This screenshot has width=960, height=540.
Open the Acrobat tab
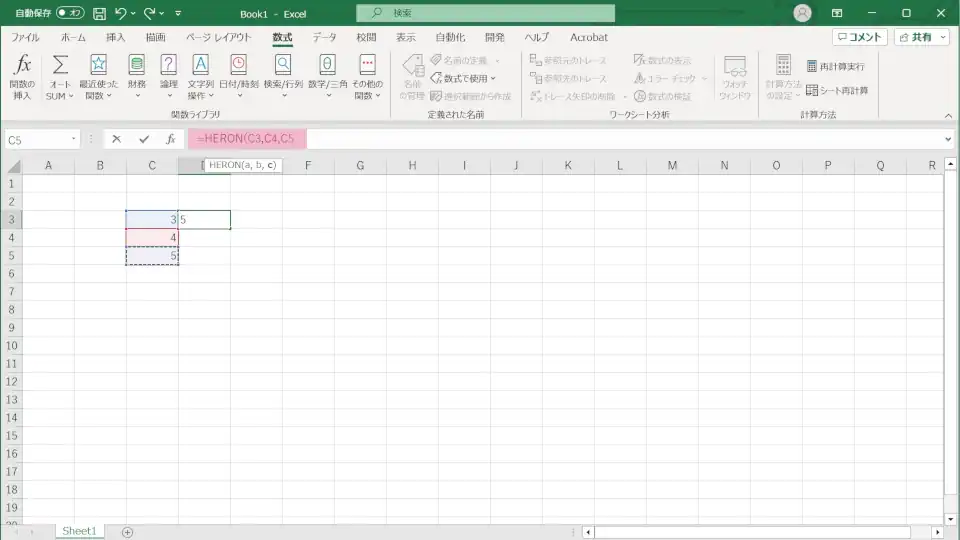click(x=588, y=37)
